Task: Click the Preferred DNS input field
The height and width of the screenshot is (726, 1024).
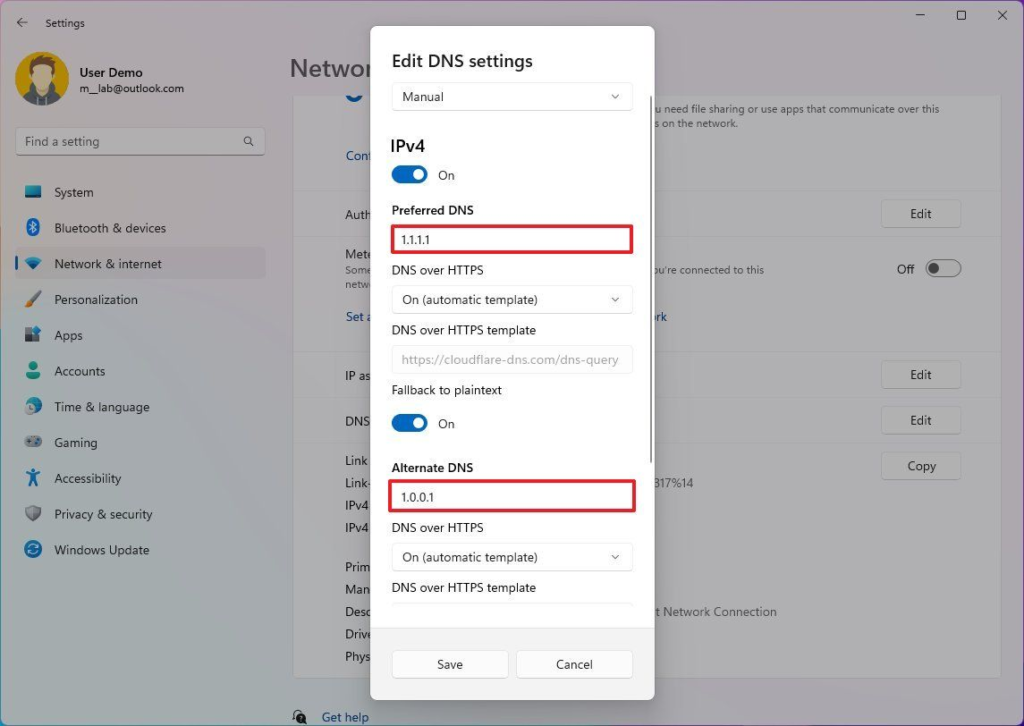Action: pos(512,240)
